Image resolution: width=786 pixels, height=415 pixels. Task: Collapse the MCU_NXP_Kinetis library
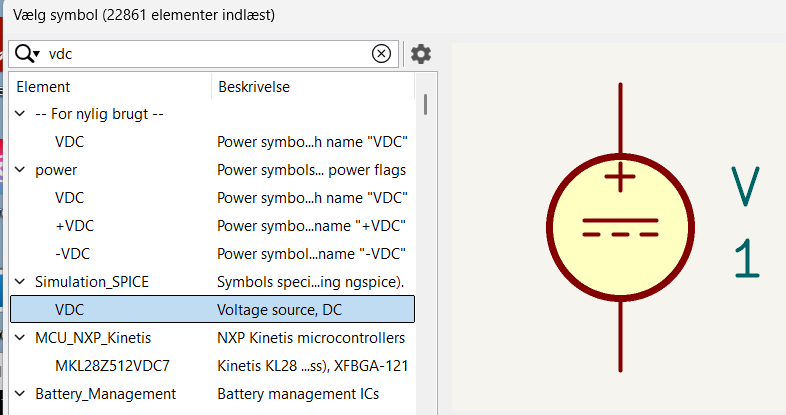[x=20, y=338]
